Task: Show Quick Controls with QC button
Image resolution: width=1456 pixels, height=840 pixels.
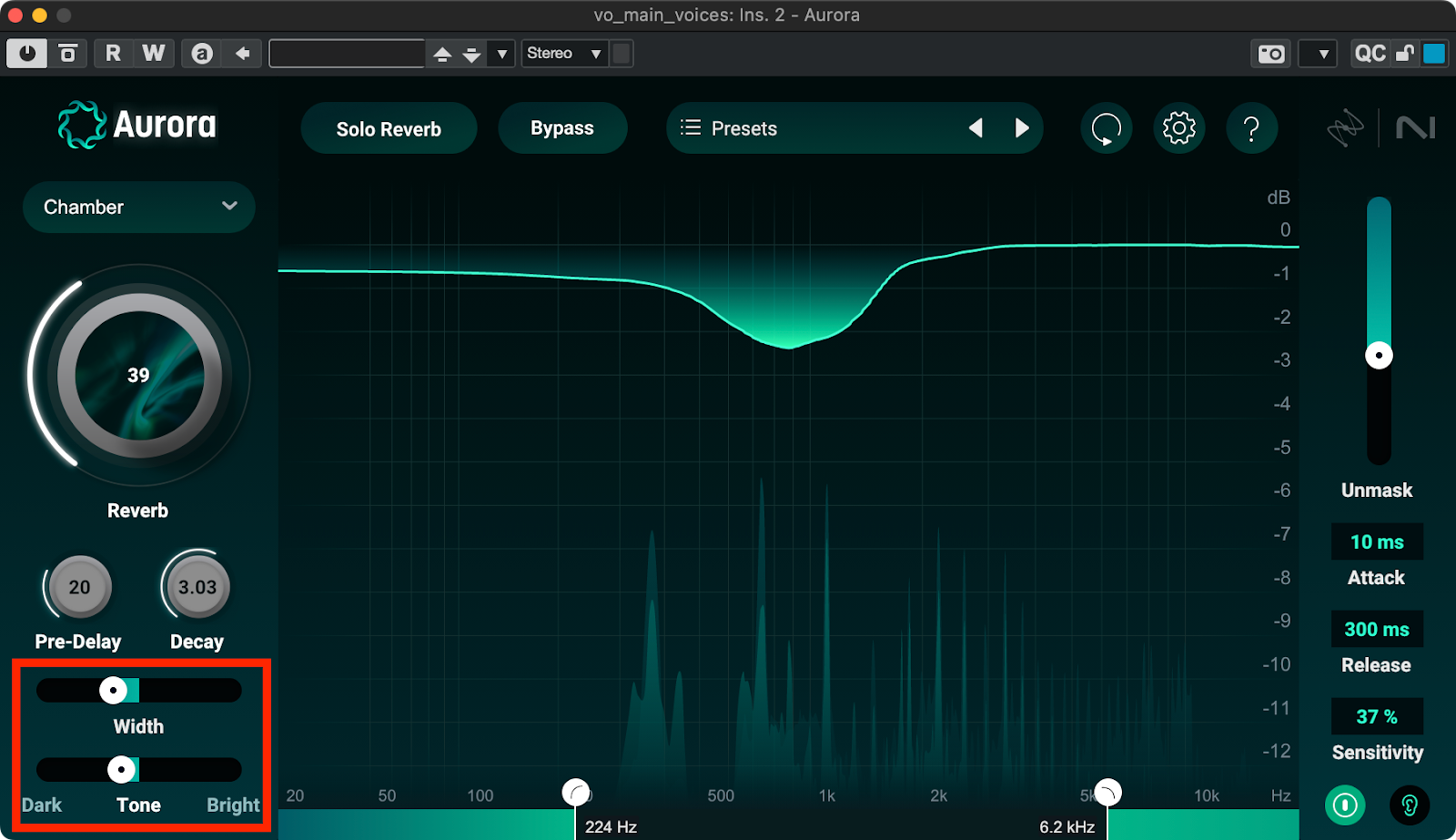Action: tap(1370, 54)
